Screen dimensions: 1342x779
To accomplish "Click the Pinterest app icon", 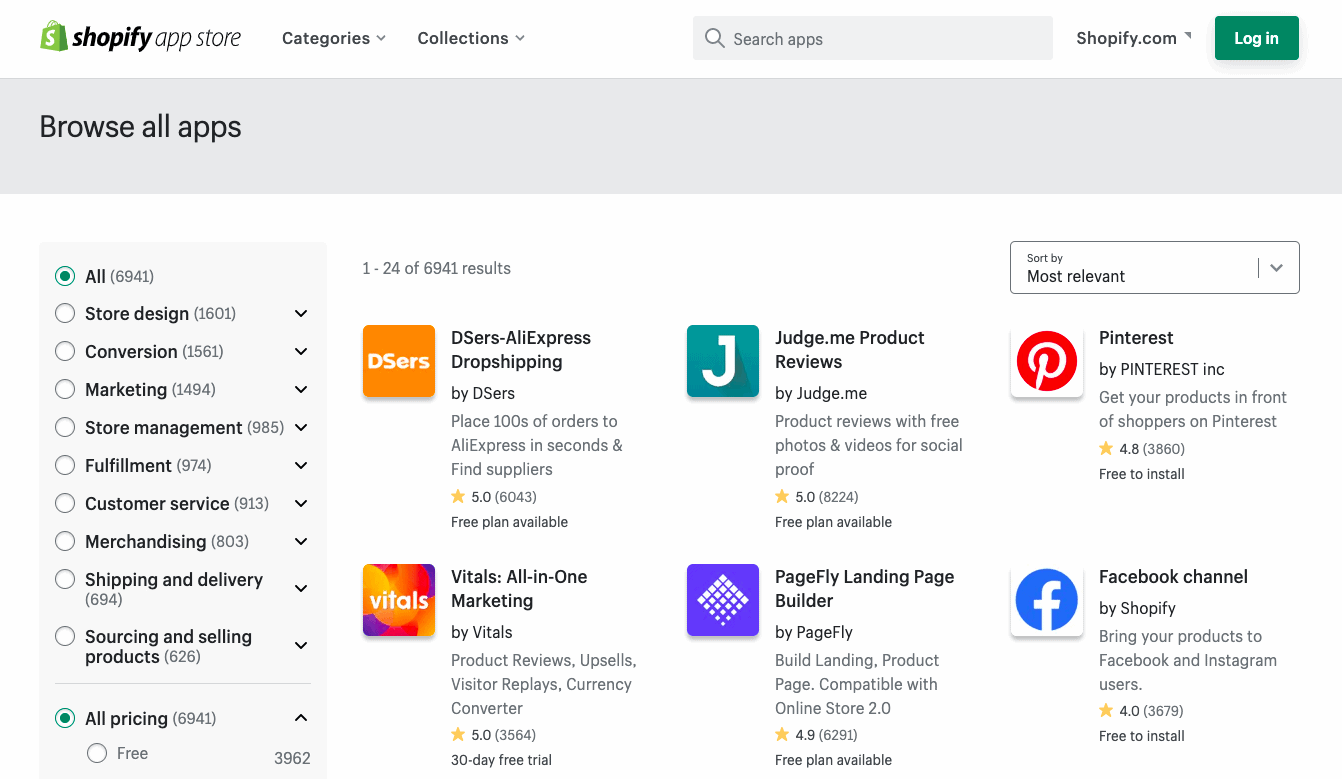I will (x=1046, y=361).
